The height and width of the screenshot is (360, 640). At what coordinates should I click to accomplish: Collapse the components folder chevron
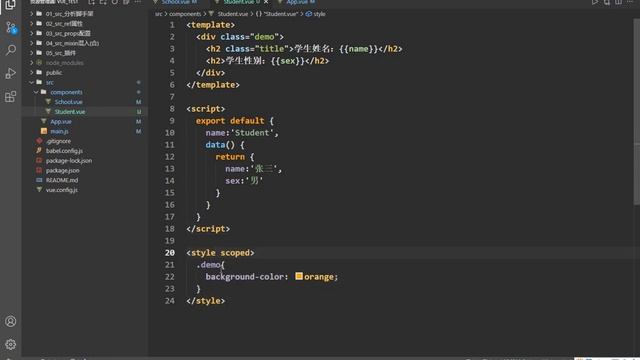pyautogui.click(x=36, y=92)
